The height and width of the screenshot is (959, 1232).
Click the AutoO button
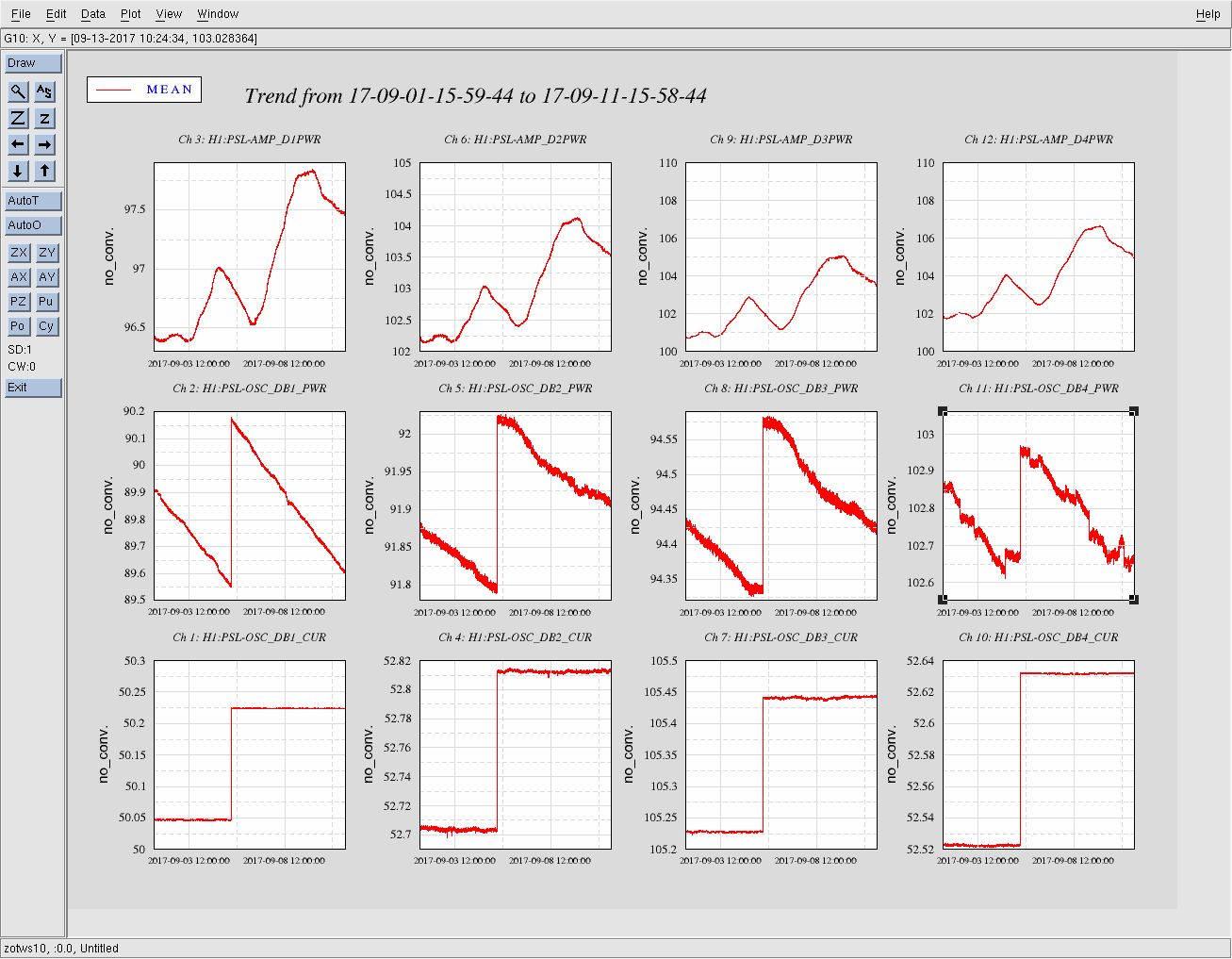coord(33,225)
